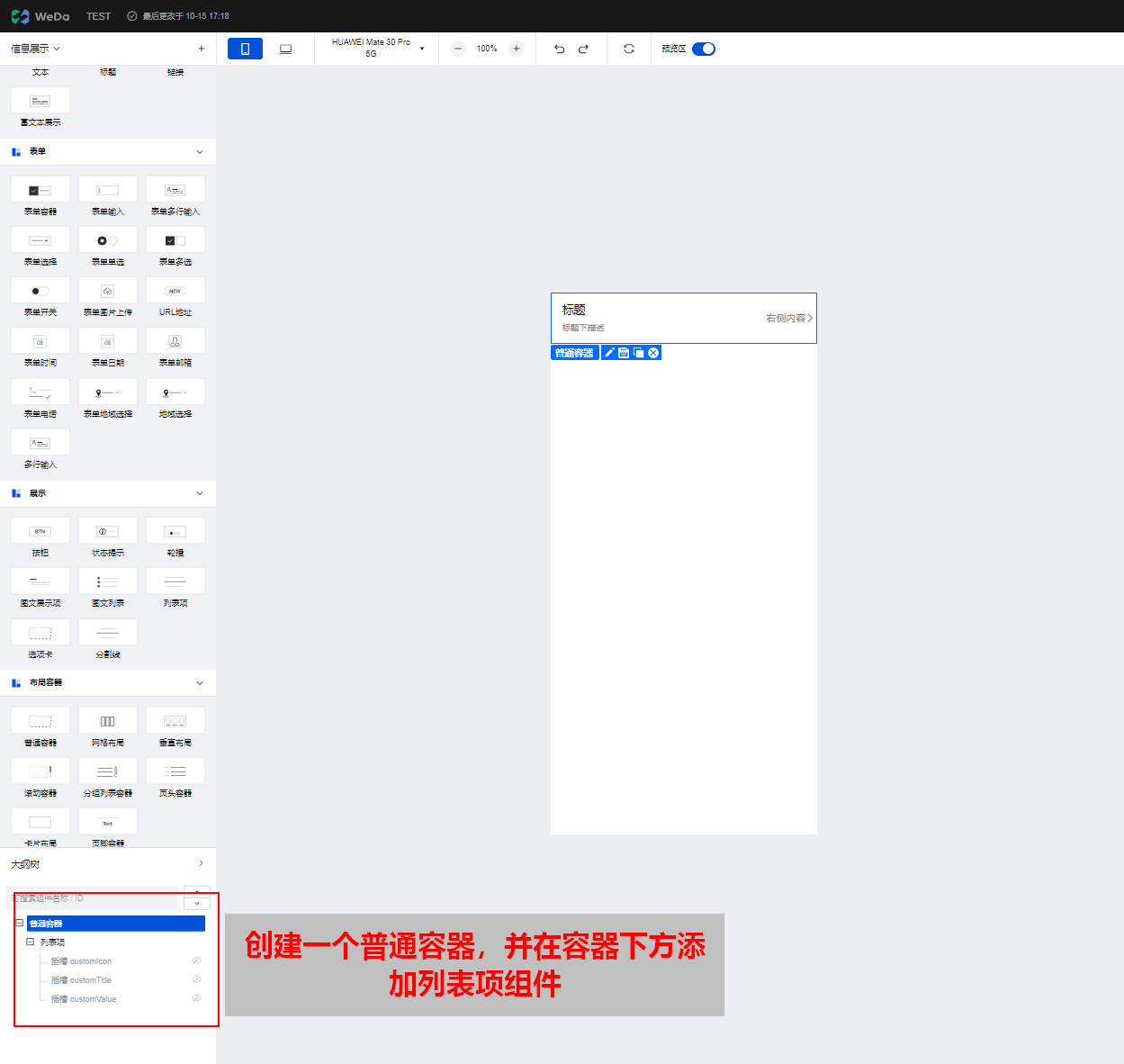The width and height of the screenshot is (1124, 1064).
Task: Zoom out with the minus button
Action: (x=458, y=49)
